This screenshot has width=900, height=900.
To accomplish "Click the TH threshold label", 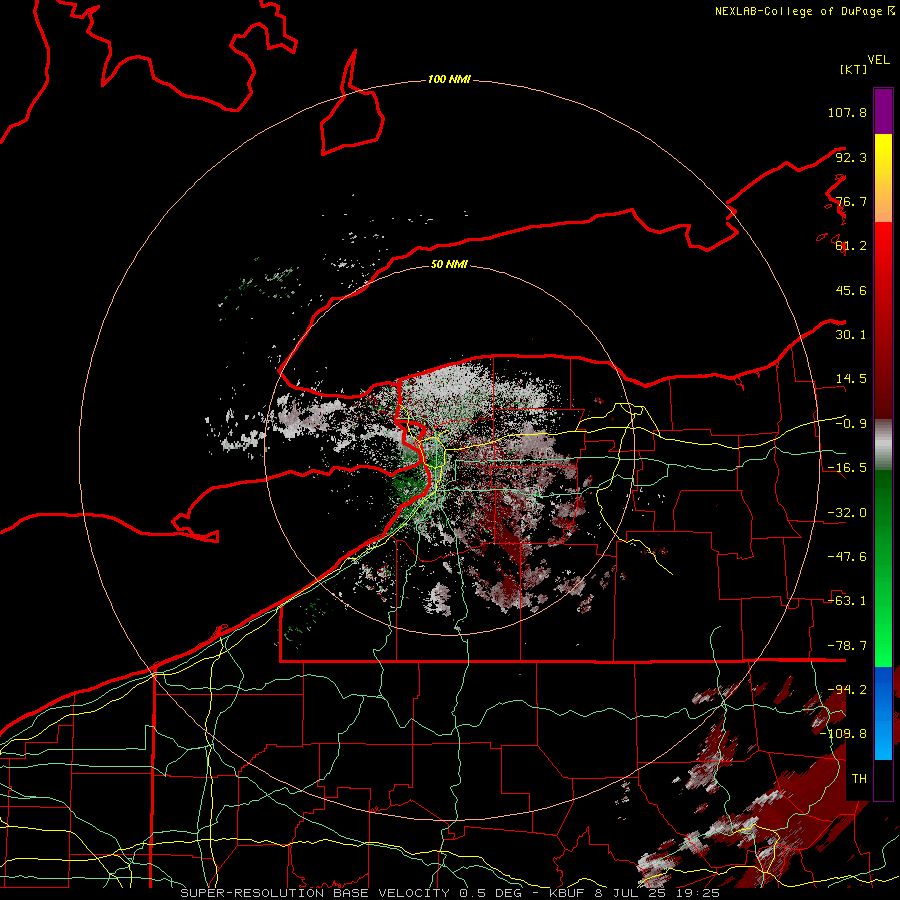I will point(859,779).
